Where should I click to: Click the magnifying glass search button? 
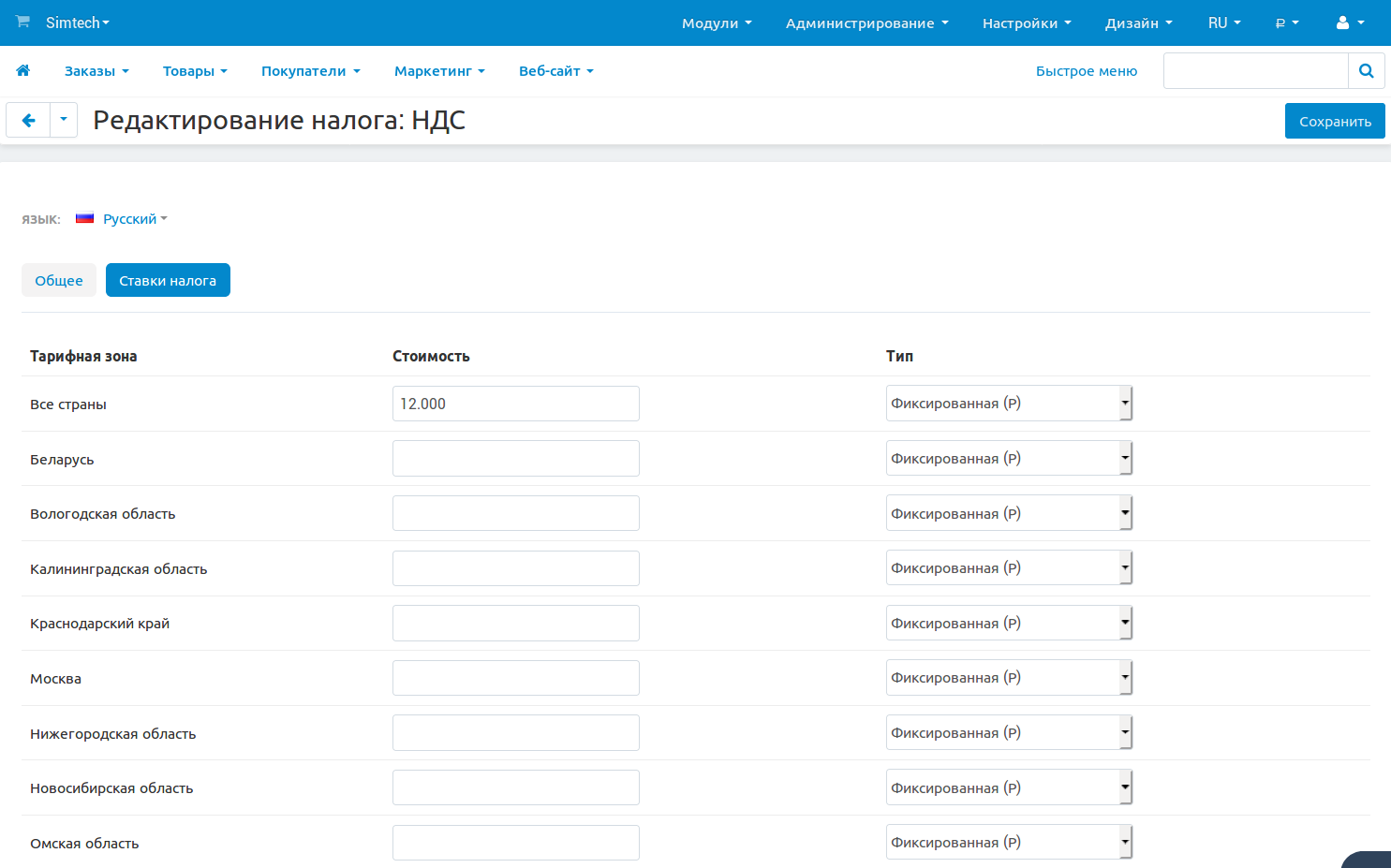(1366, 70)
